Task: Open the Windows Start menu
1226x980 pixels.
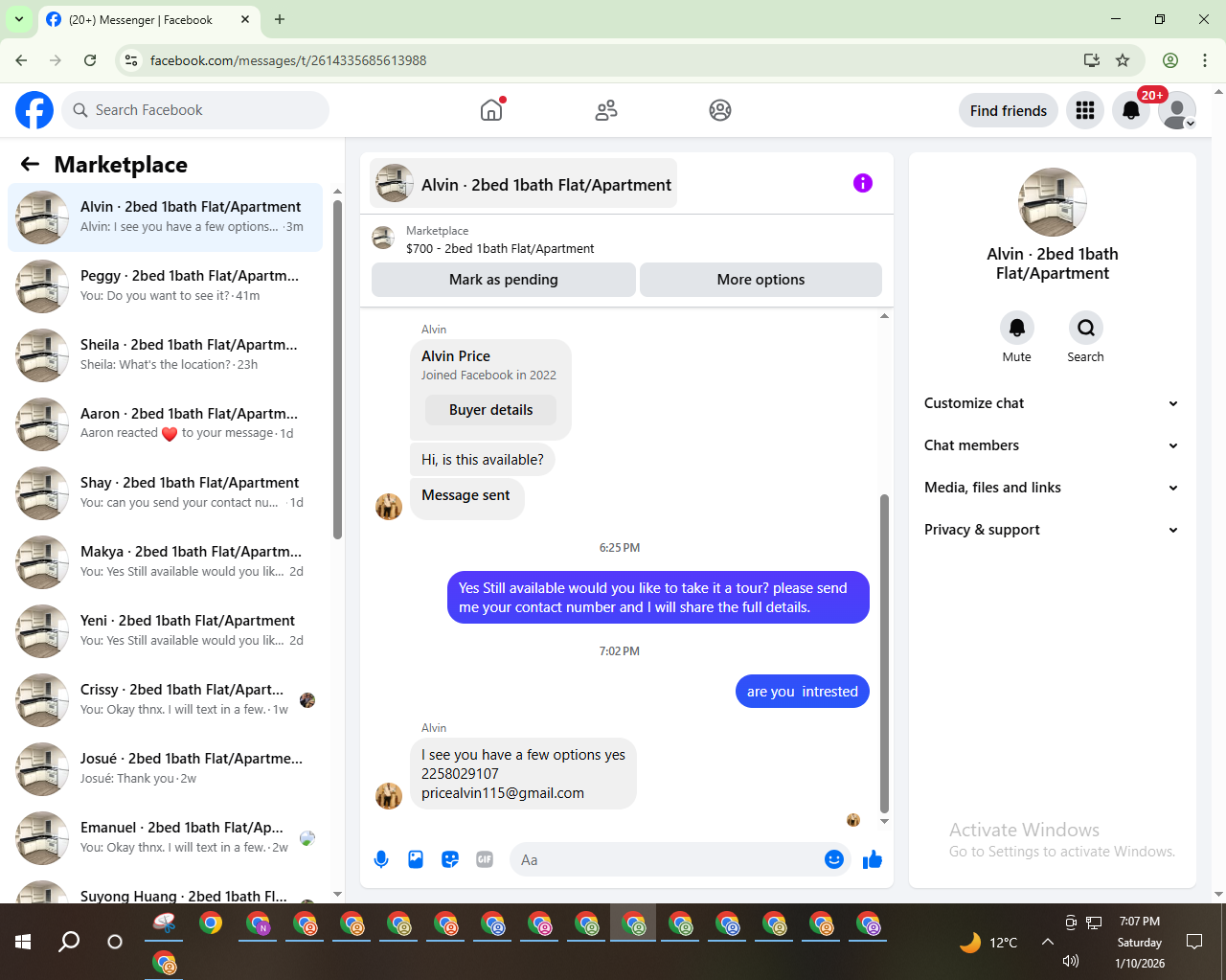Action: click(x=23, y=942)
